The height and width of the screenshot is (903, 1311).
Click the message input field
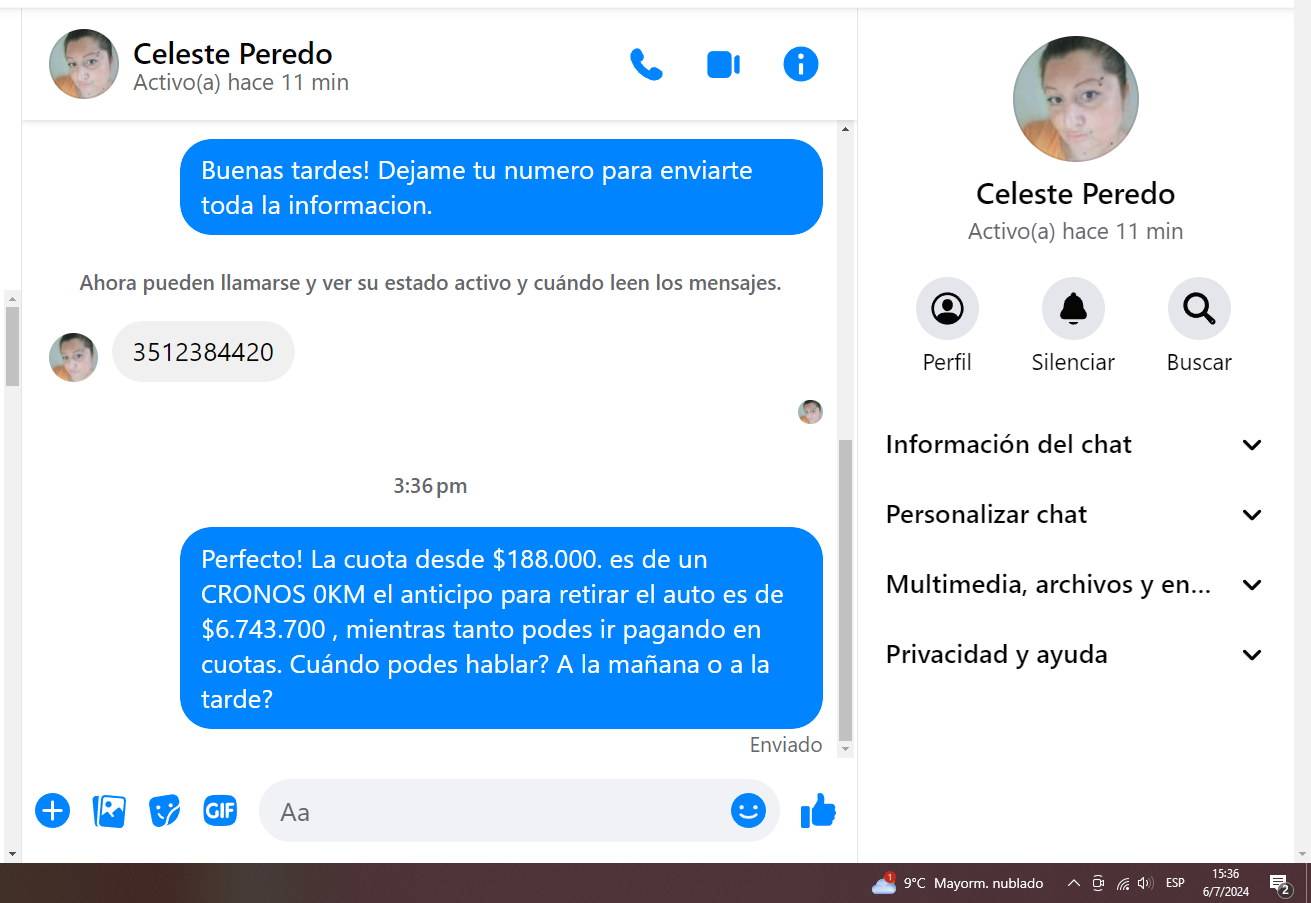tap(500, 811)
